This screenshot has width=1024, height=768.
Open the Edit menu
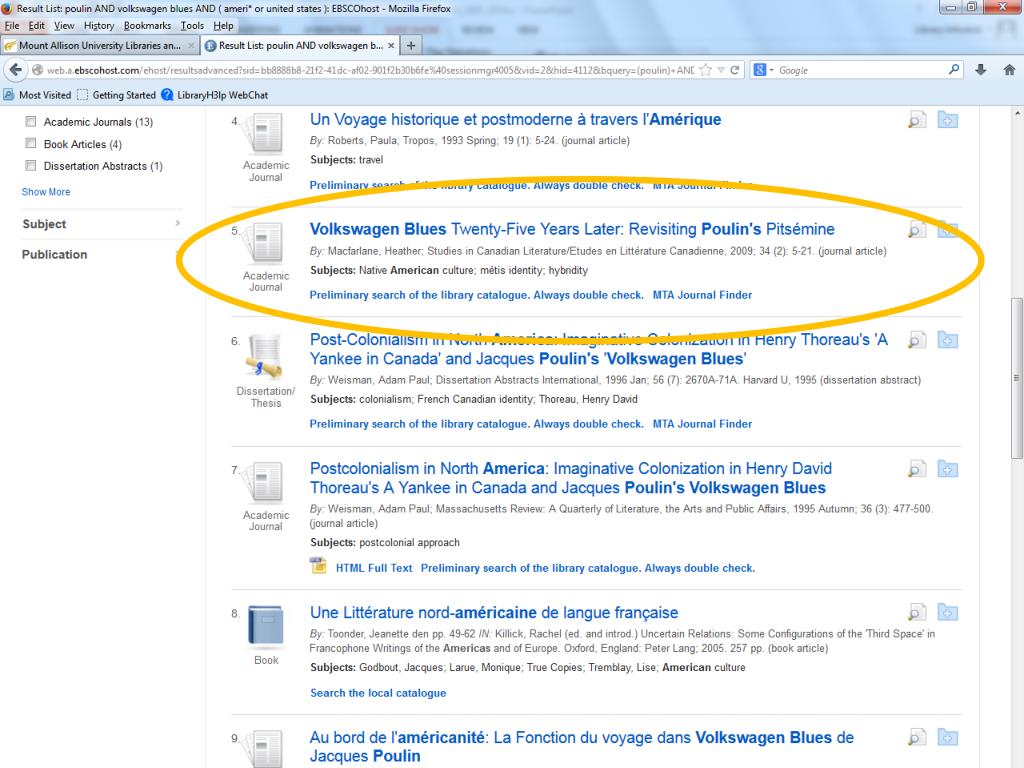point(37,25)
